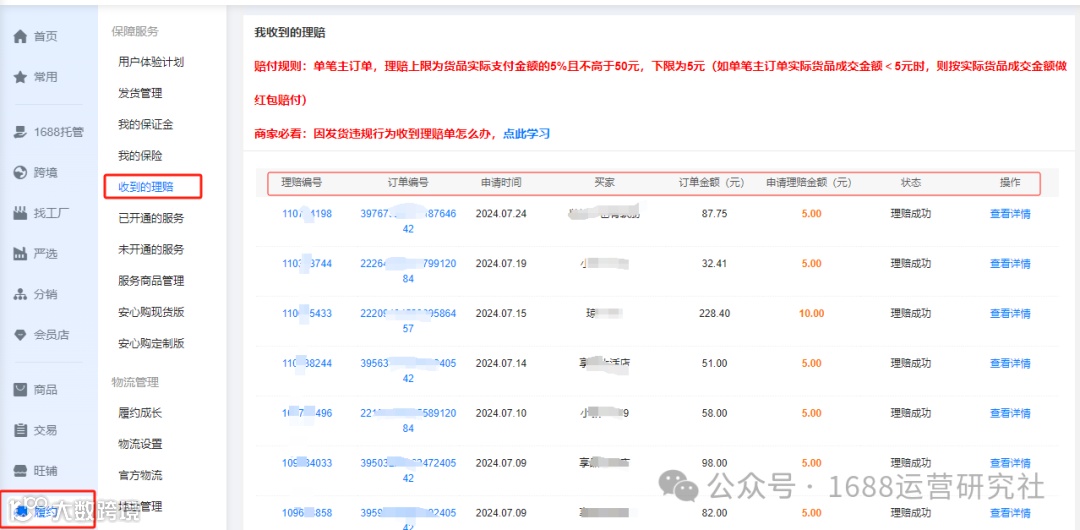This screenshot has height=530, width=1080.
Task: Open 已开通的服务 menu item
Action: pyautogui.click(x=151, y=218)
